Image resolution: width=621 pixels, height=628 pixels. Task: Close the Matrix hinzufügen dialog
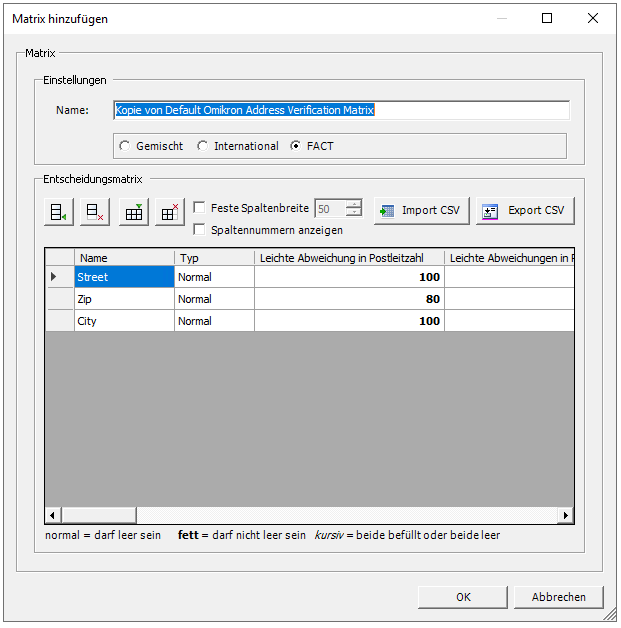pos(593,18)
